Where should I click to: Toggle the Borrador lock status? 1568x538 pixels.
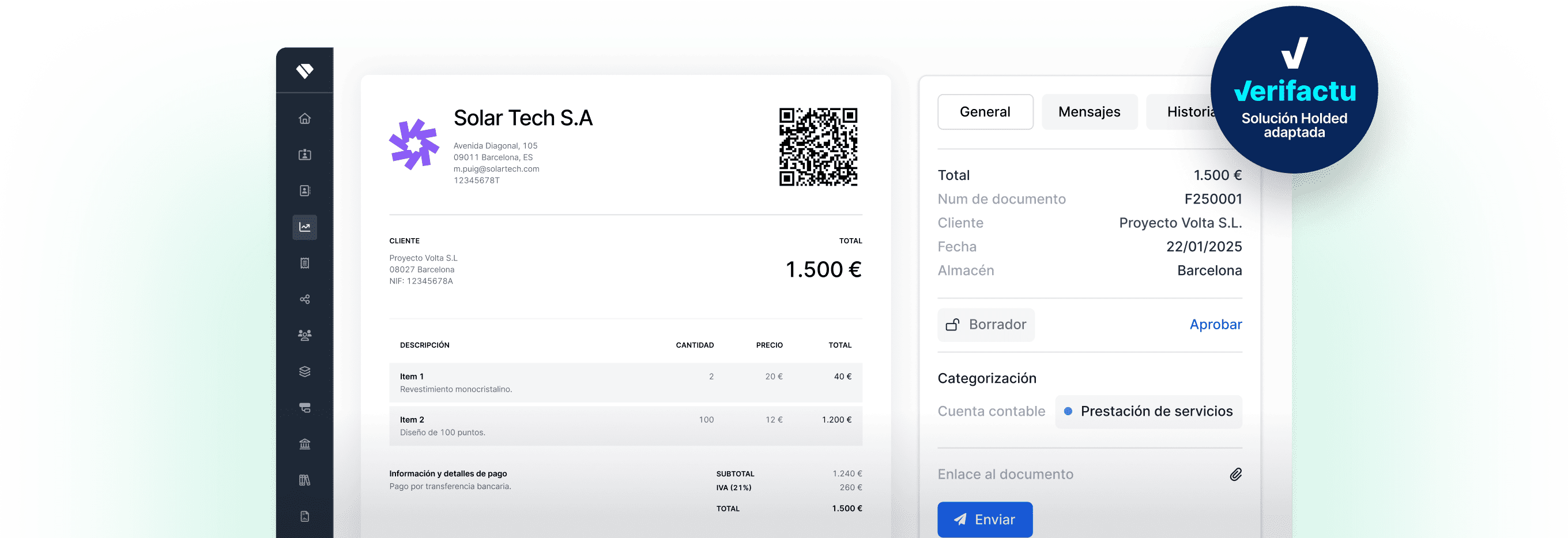[986, 325]
